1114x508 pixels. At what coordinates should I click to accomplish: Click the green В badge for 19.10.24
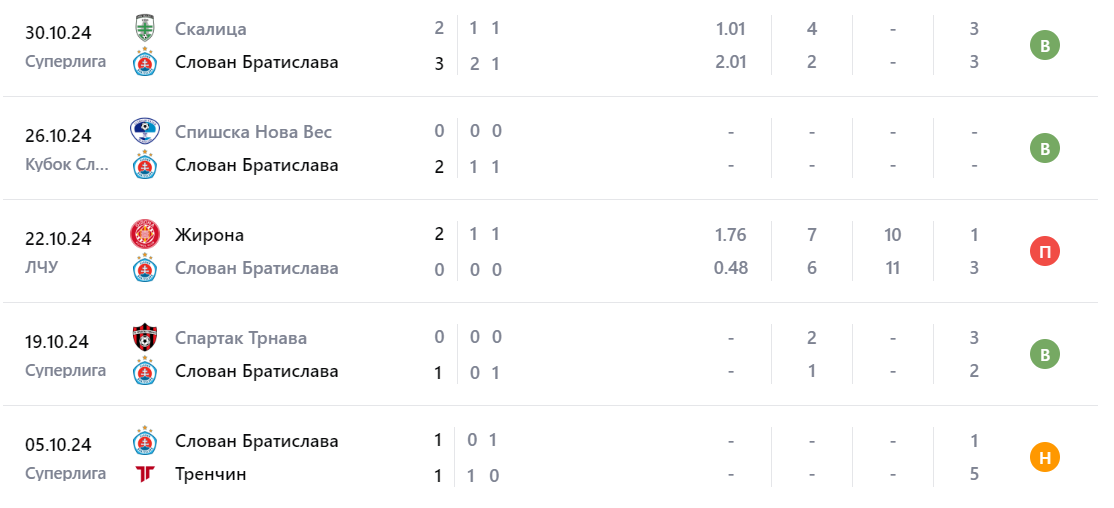pyautogui.click(x=1045, y=354)
